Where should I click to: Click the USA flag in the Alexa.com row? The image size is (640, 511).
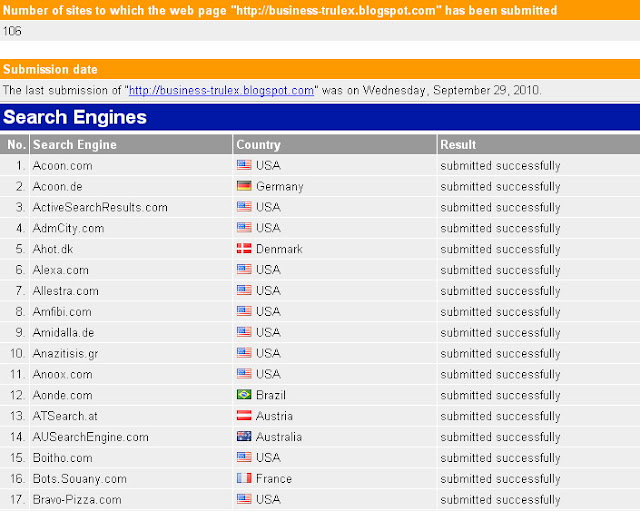[x=244, y=269]
